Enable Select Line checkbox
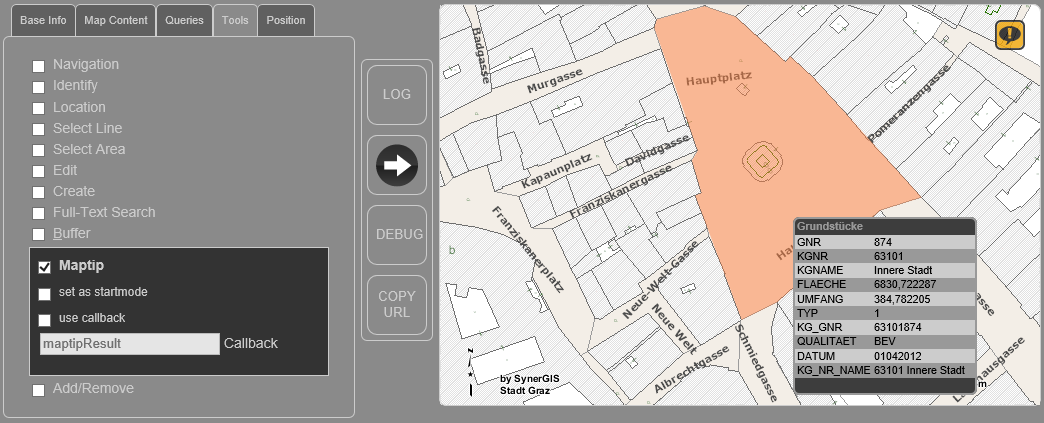The width and height of the screenshot is (1044, 423). pyautogui.click(x=39, y=129)
